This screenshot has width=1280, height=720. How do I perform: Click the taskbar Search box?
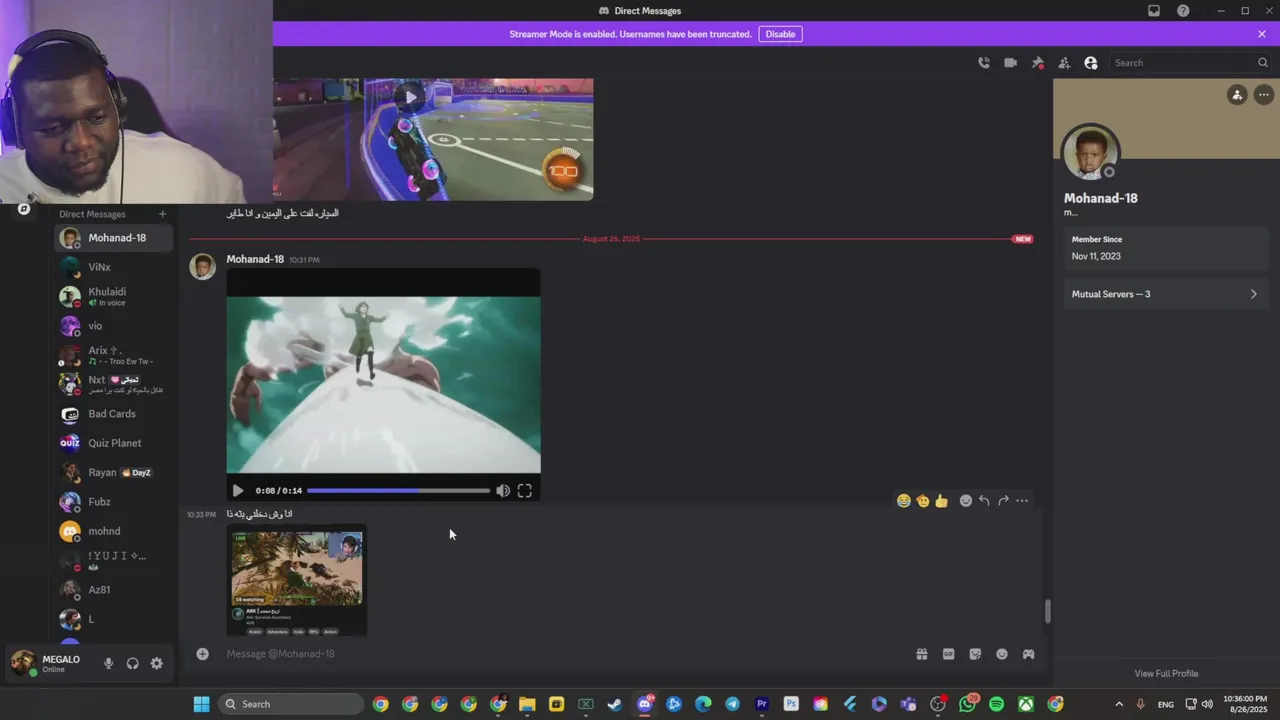(291, 704)
